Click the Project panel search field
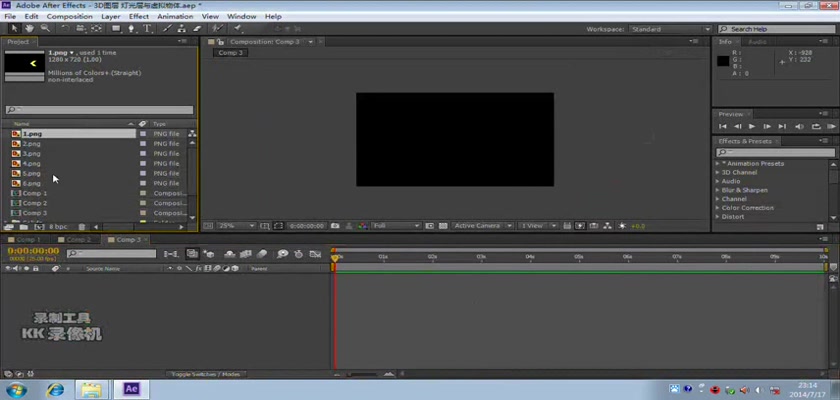 click(99, 110)
